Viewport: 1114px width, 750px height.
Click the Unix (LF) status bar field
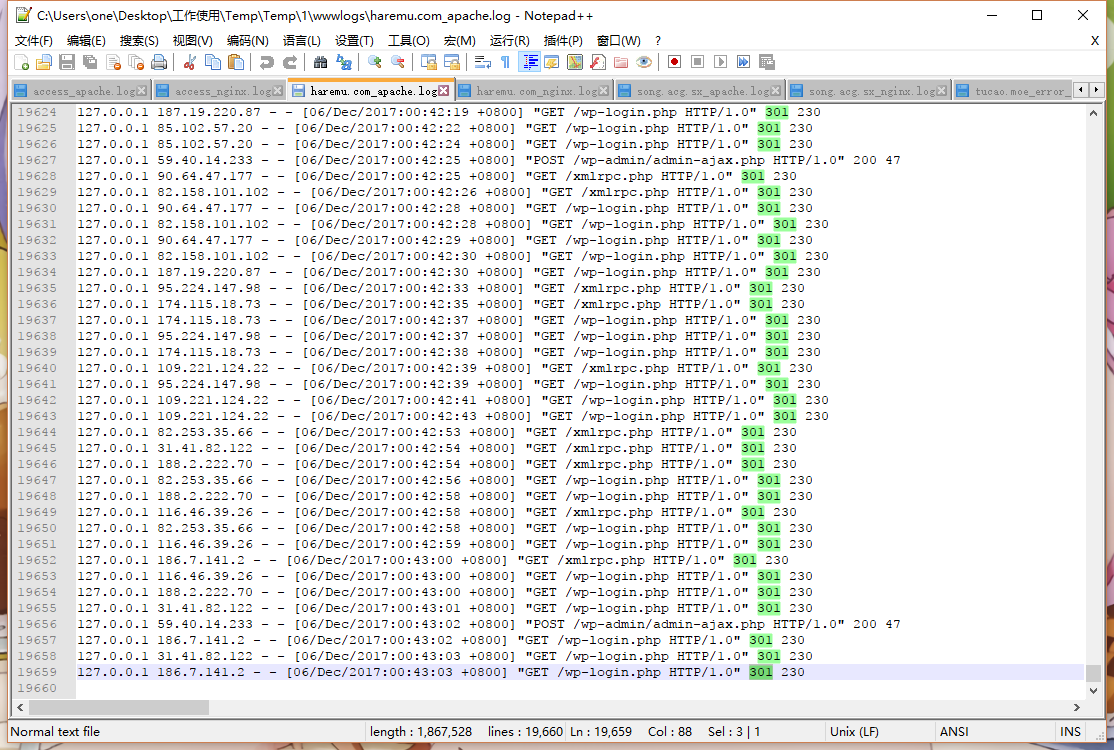coord(857,732)
